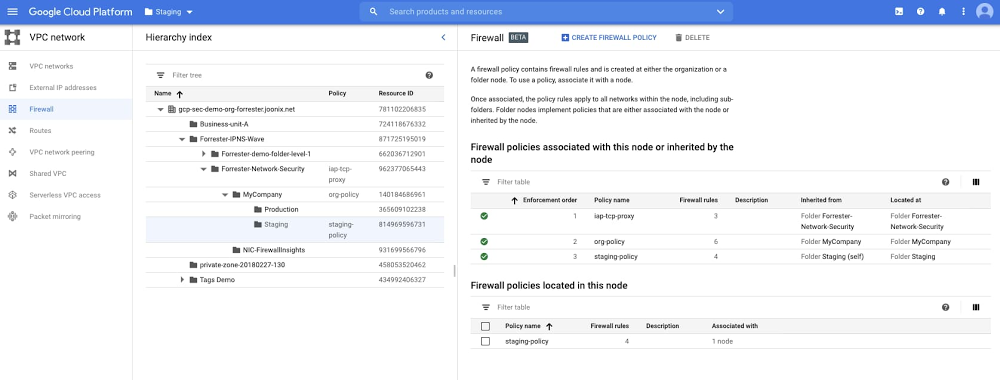The width and height of the screenshot is (1000, 380).
Task: Expand the Forrester-demo-folder-level-1 folder
Action: [x=203, y=154]
